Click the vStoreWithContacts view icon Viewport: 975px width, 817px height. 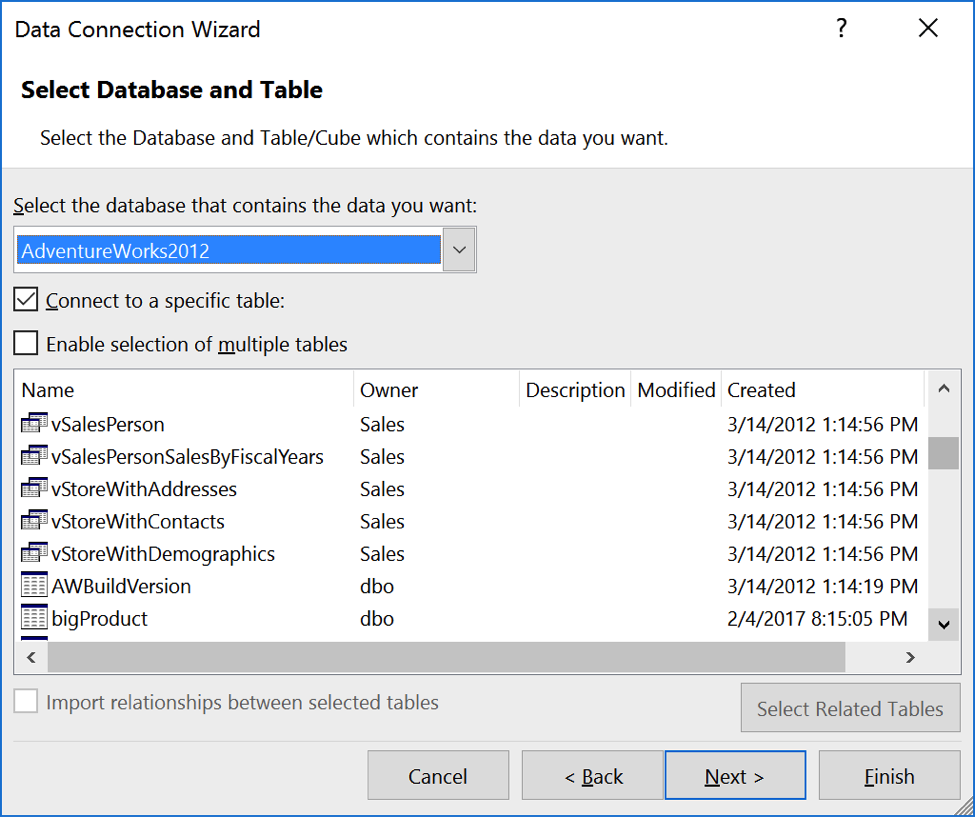34,520
